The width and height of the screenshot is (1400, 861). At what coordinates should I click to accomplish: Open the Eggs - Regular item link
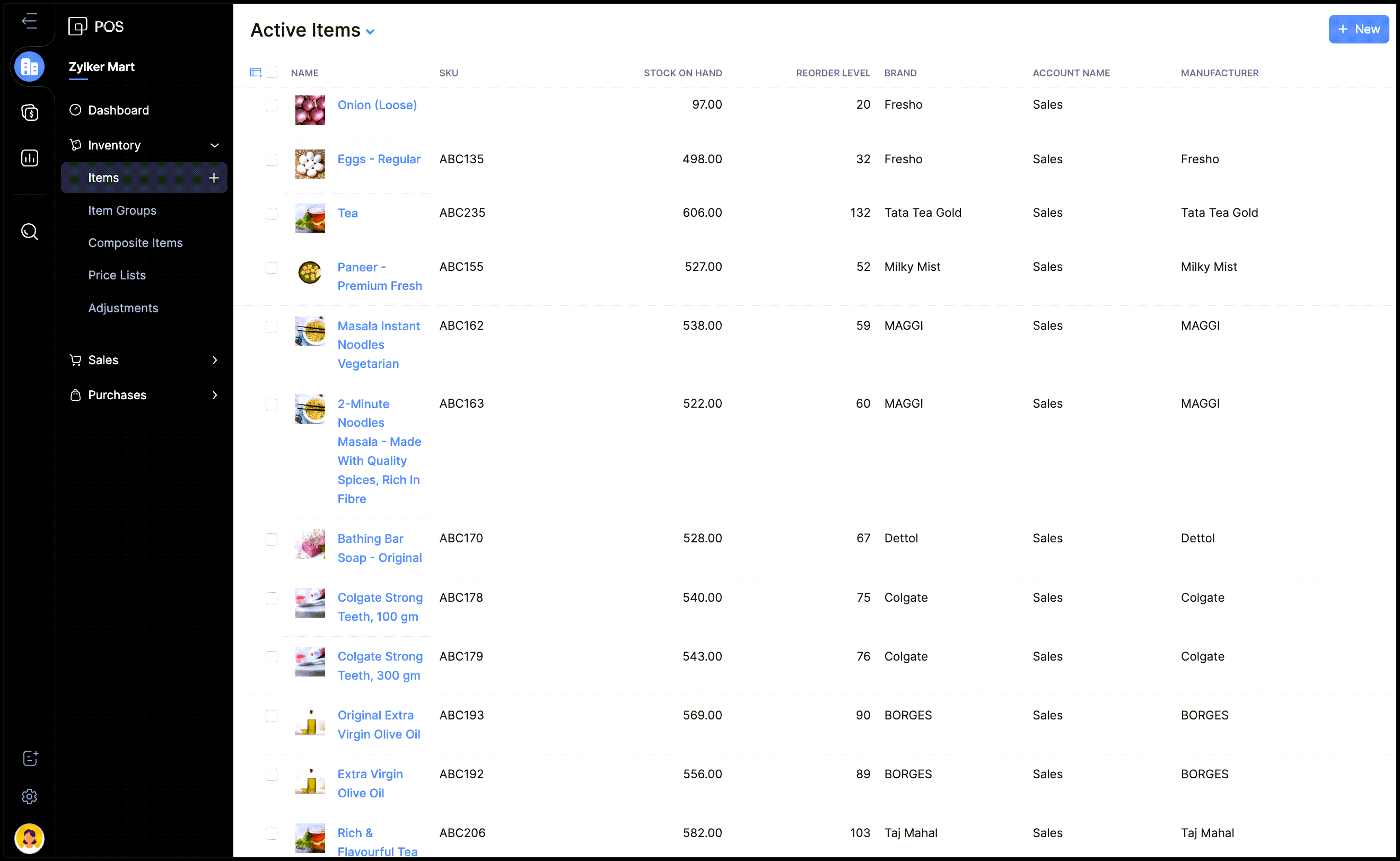[379, 159]
